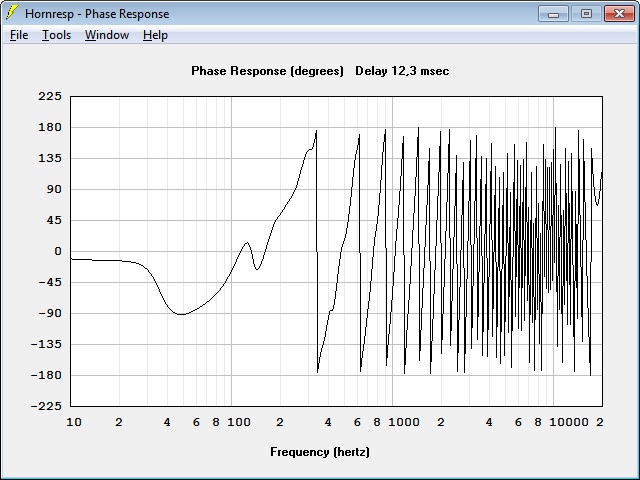This screenshot has height=480, width=640.
Task: Open the Window menu
Action: point(107,35)
